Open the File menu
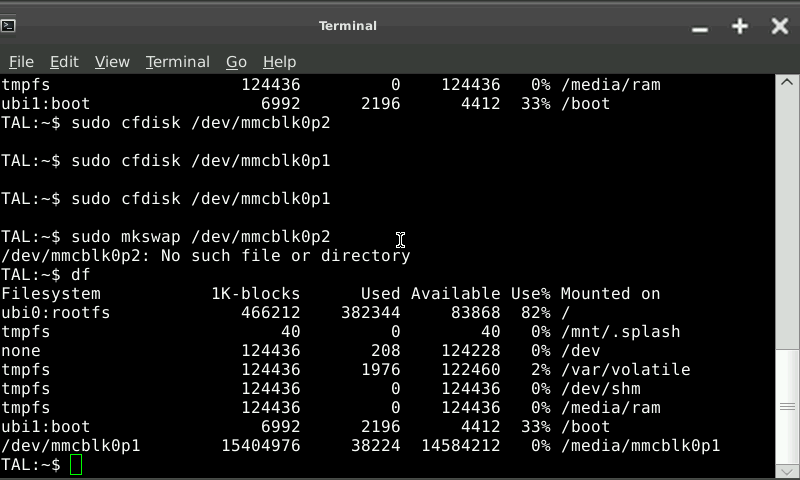 [x=21, y=62]
